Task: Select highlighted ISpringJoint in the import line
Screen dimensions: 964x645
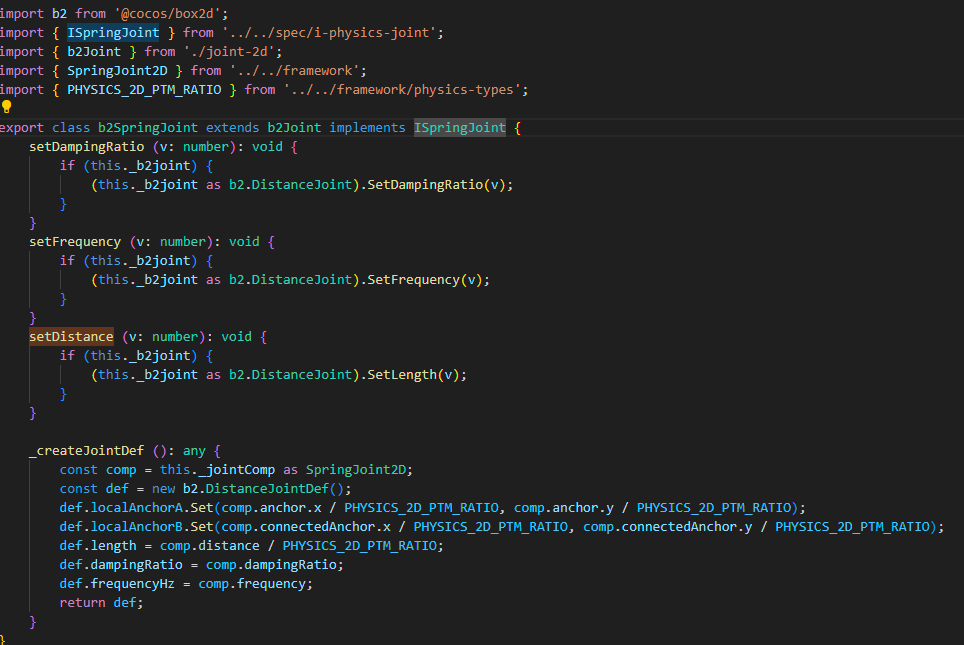Action: (x=113, y=33)
